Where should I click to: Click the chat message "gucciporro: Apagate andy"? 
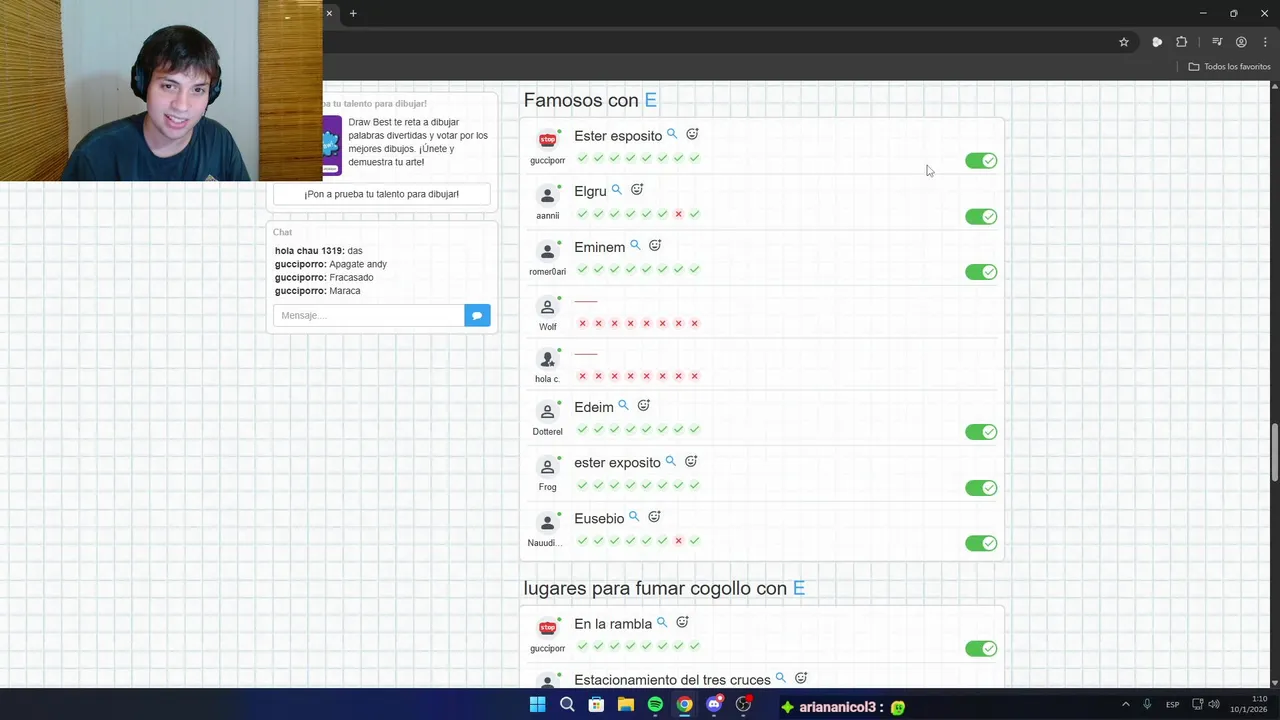(331, 264)
